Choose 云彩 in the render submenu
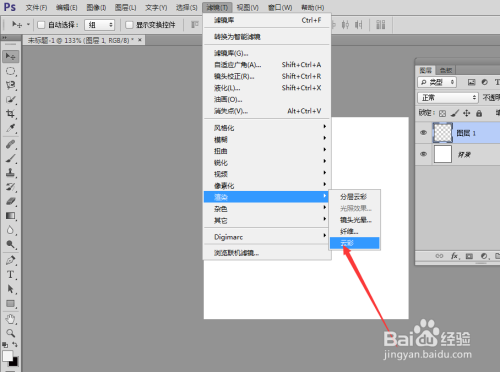 354,243
